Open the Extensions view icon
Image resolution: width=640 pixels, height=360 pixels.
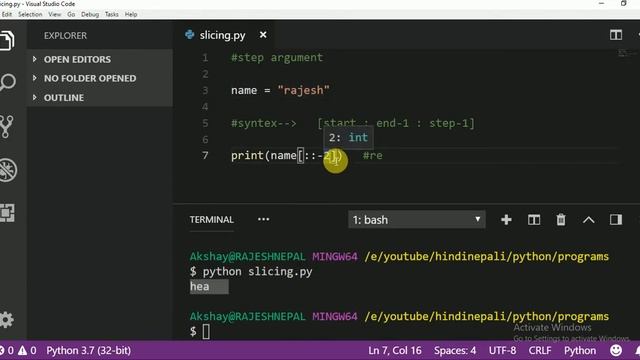pyautogui.click(x=7, y=213)
